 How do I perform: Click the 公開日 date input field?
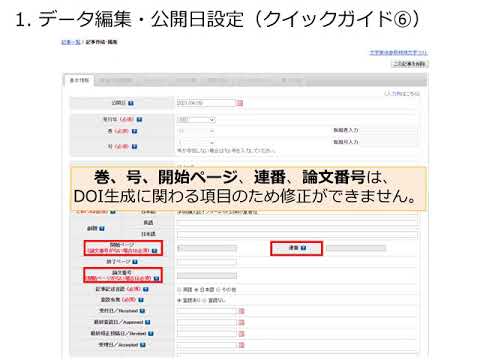(x=206, y=103)
